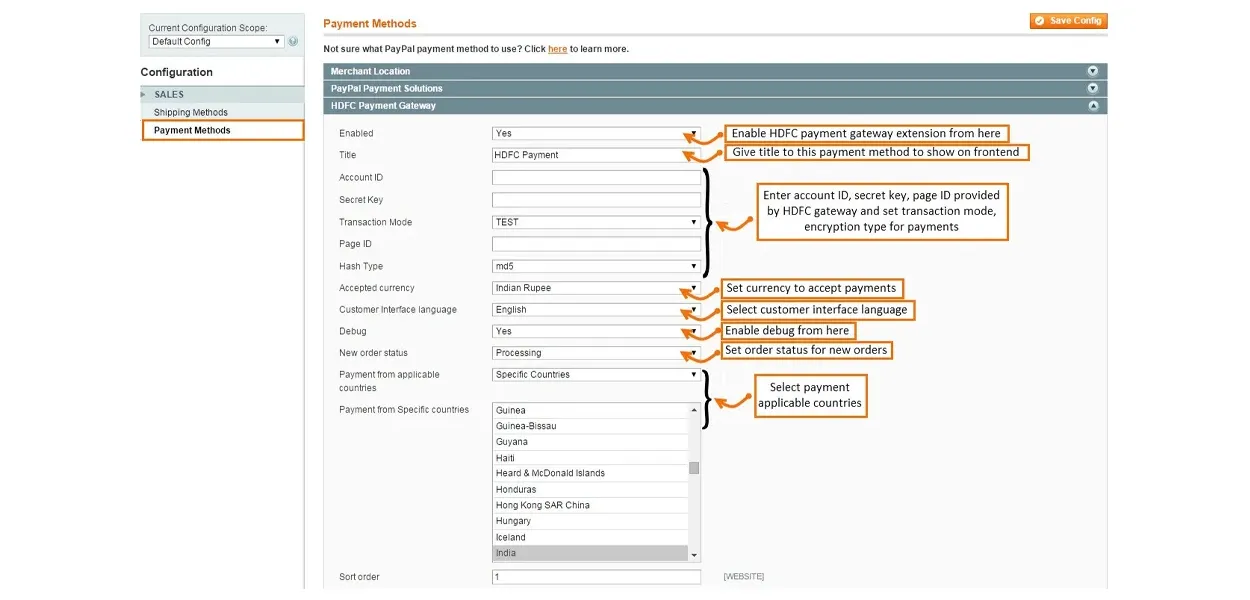Open the Accepted currency dropdown

point(596,288)
